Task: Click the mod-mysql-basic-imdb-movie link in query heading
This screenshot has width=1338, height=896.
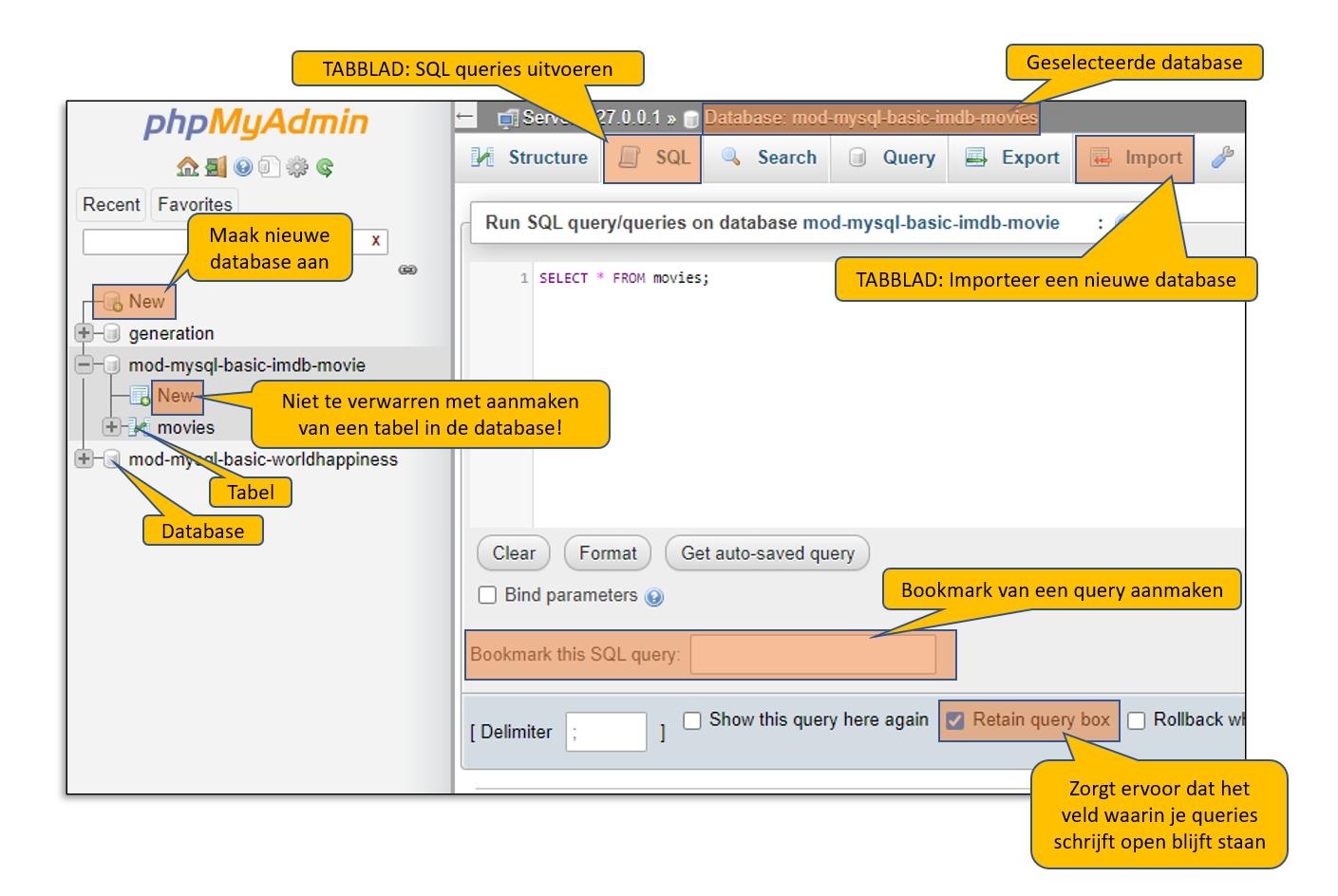Action: click(931, 223)
